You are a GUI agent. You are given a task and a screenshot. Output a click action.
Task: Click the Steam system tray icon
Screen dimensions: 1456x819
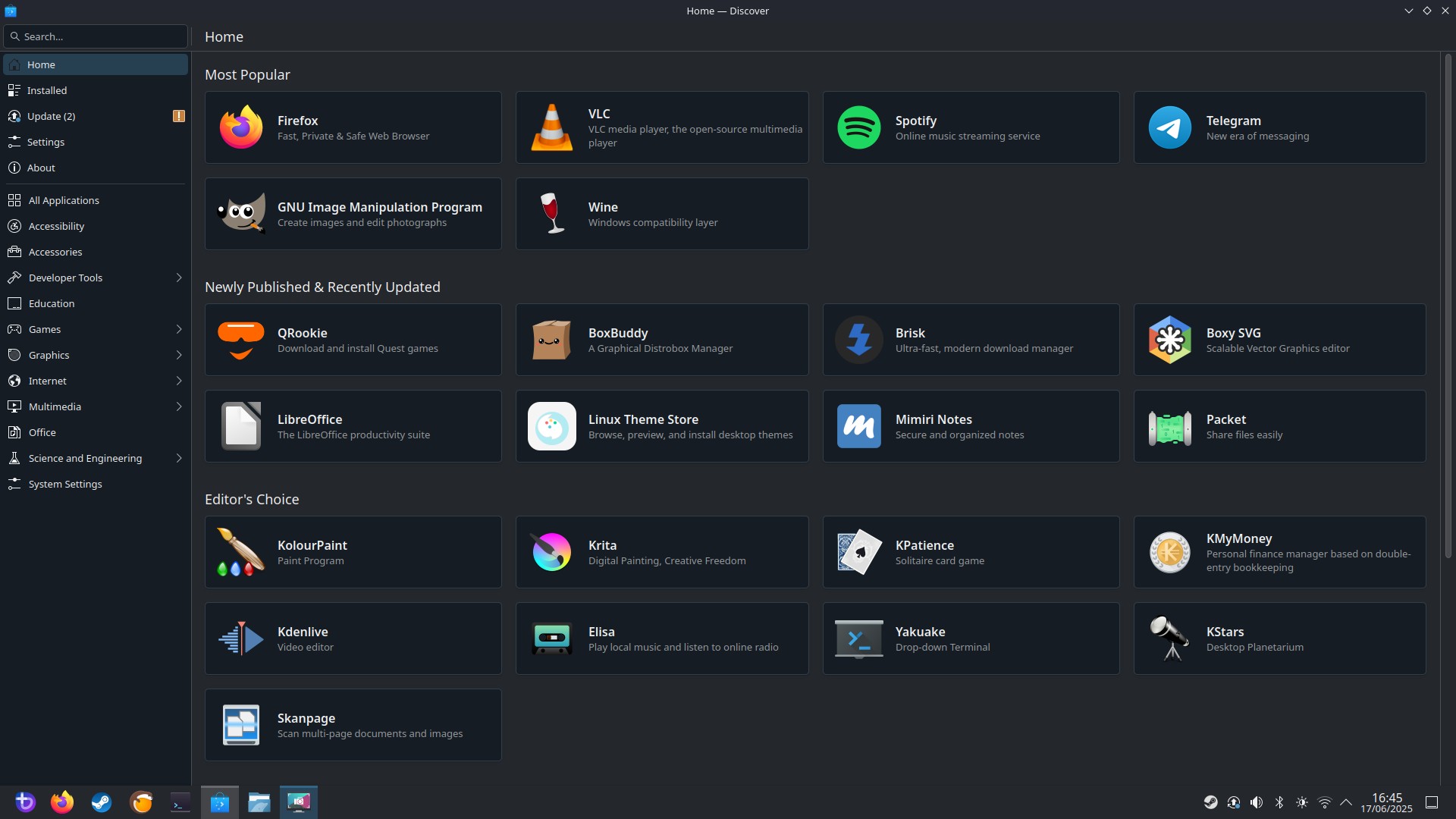click(1211, 802)
